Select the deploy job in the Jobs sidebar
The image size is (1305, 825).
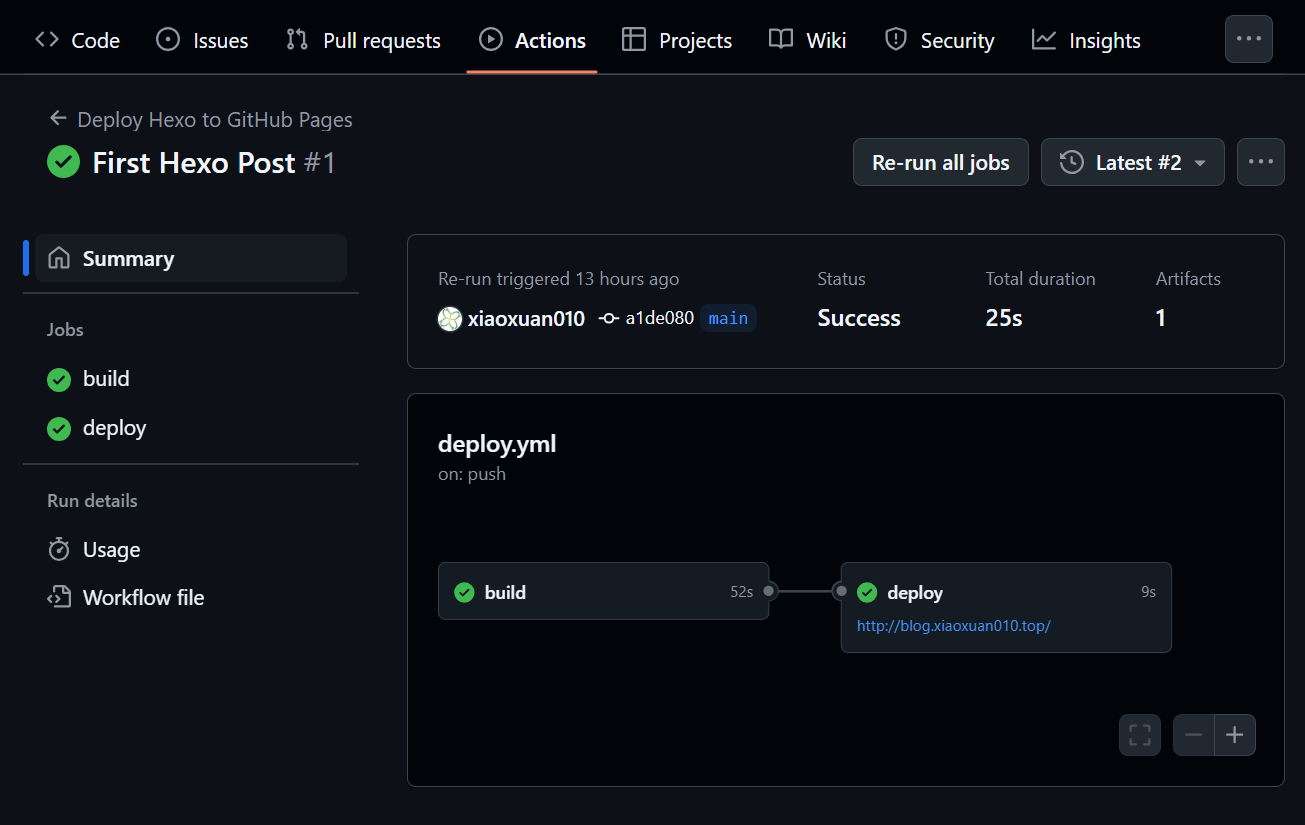point(113,427)
